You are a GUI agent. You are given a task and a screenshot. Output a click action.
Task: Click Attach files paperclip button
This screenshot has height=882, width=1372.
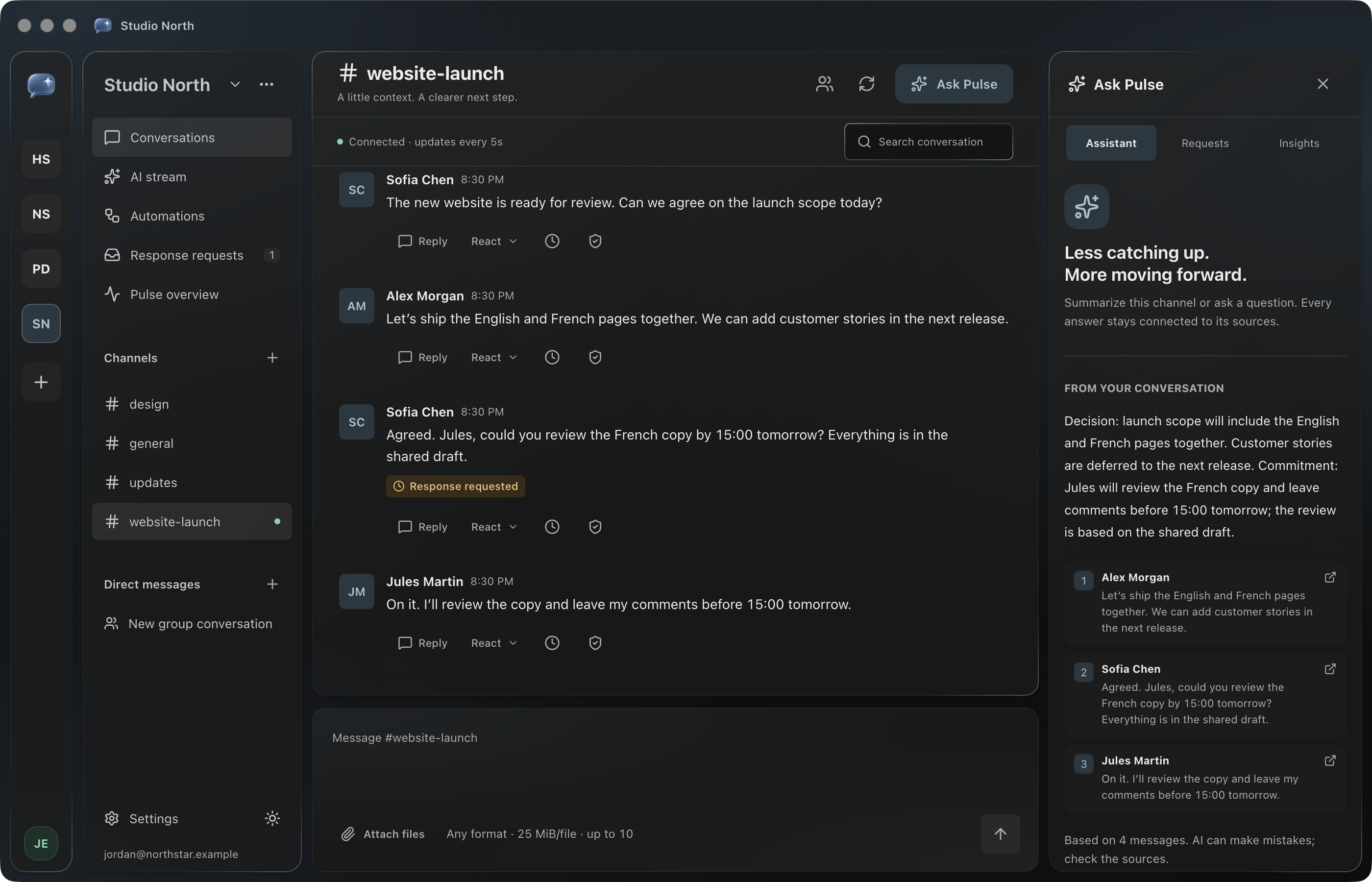point(383,834)
